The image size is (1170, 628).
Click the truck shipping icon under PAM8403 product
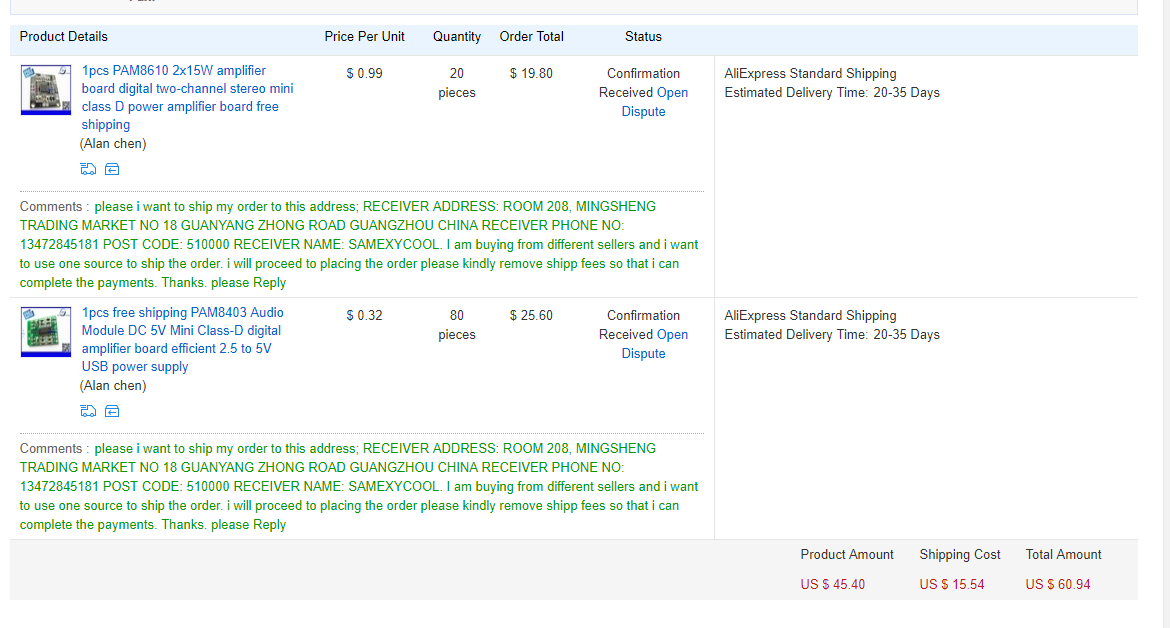point(88,411)
